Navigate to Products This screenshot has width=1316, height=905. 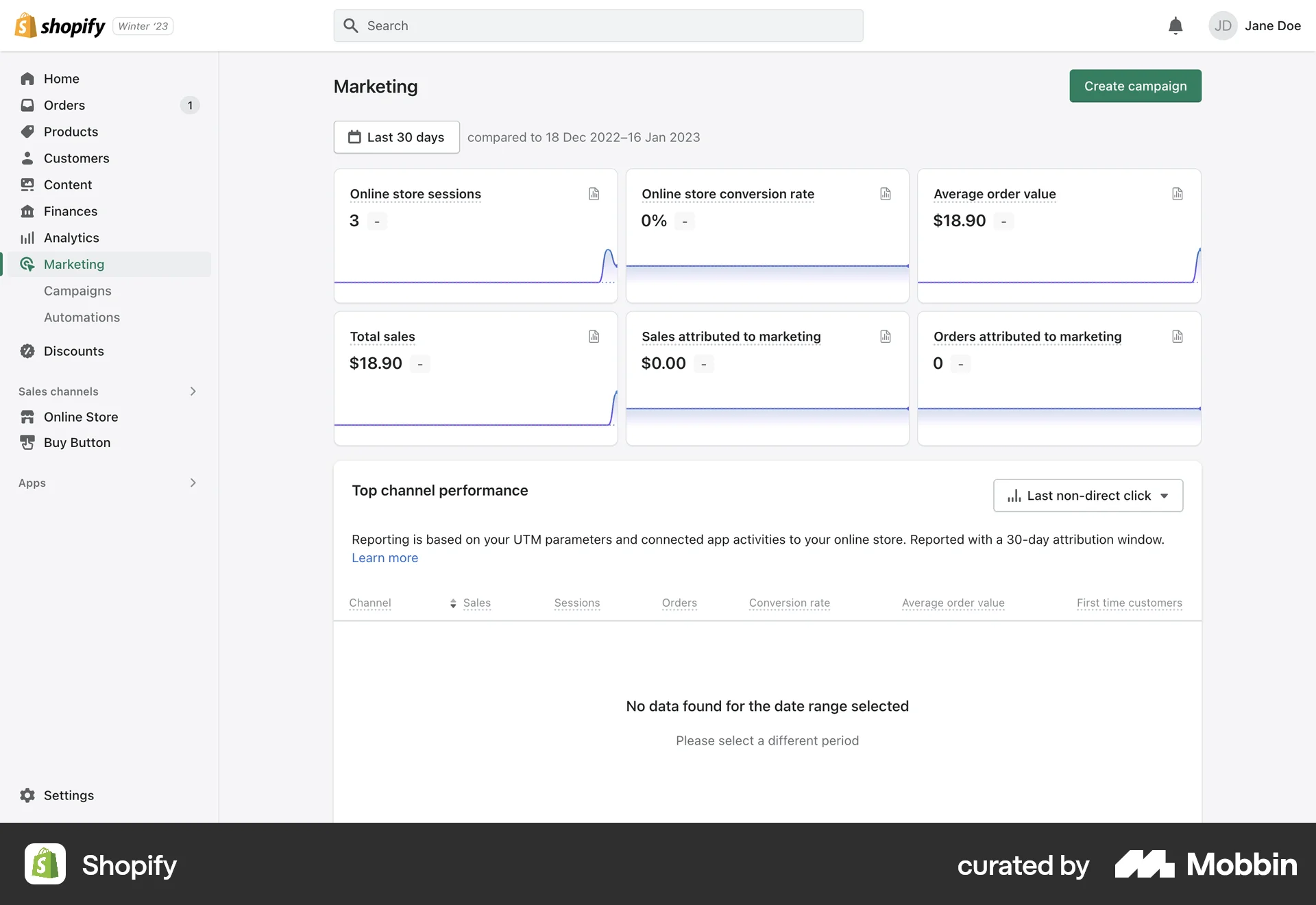[70, 132]
